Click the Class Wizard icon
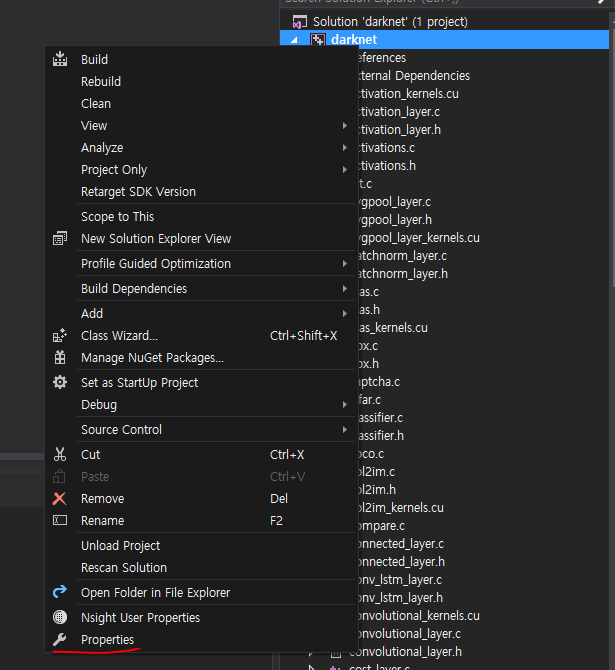615x670 pixels. (60, 335)
